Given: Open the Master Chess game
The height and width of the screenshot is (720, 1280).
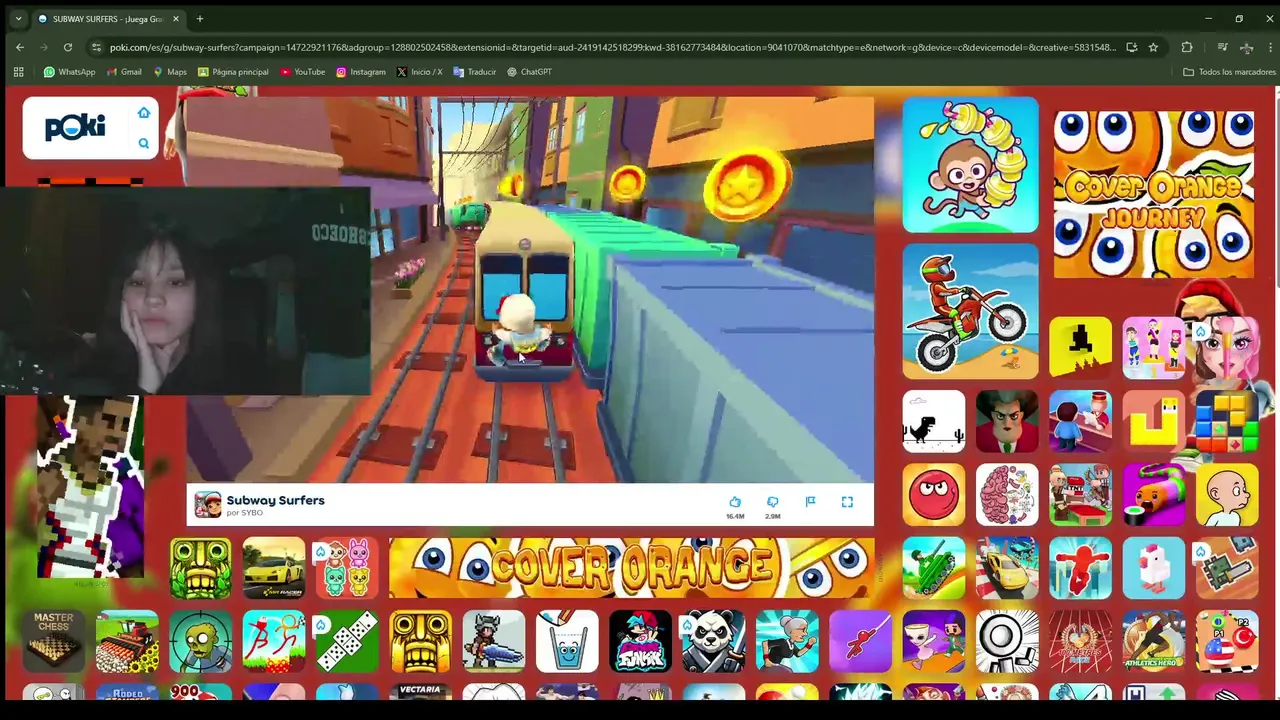Looking at the screenshot, I should click(x=53, y=641).
